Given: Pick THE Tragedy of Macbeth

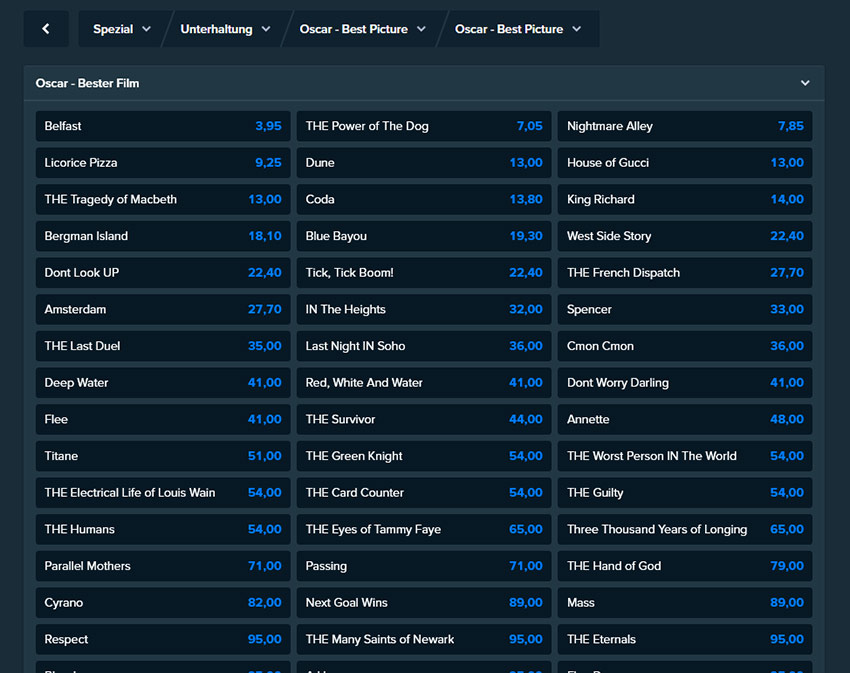Looking at the screenshot, I should (163, 200).
